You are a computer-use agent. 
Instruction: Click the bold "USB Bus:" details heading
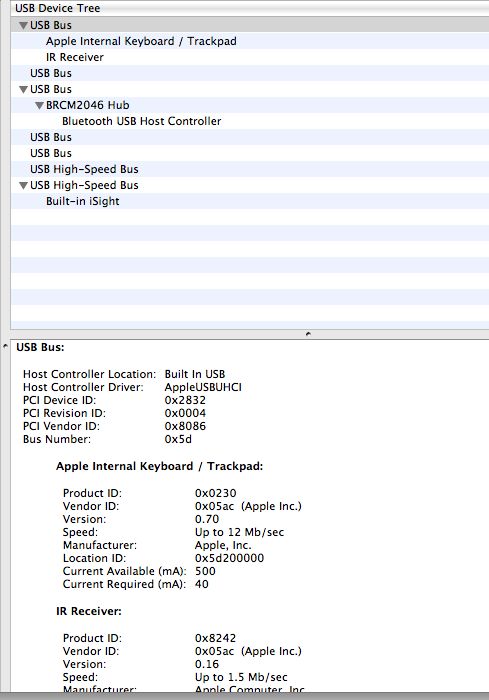pos(40,347)
